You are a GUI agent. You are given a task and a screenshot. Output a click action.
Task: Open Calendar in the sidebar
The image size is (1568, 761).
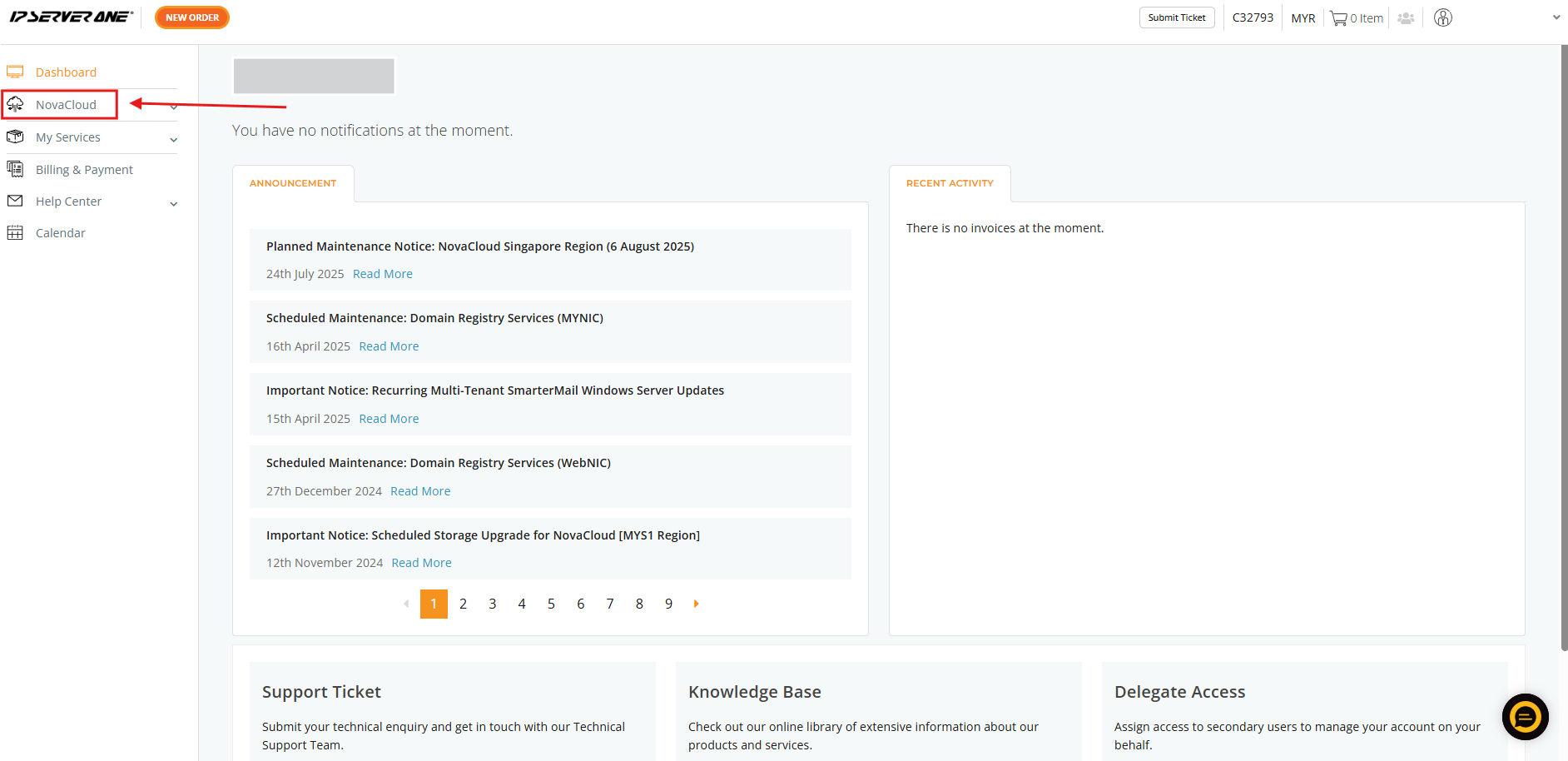pos(60,232)
